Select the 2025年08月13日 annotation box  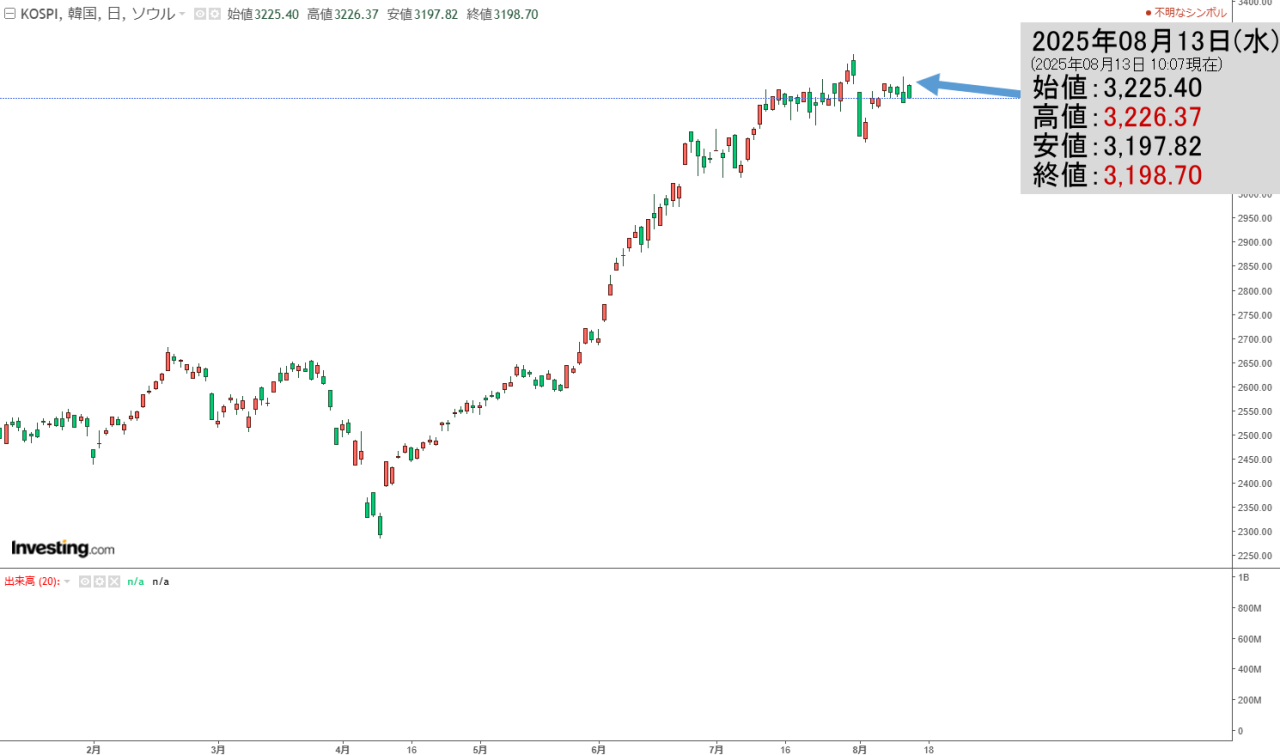1150,108
